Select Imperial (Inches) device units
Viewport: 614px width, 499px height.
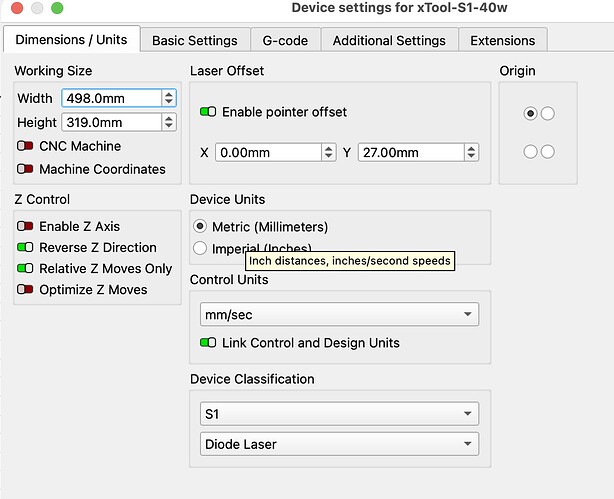(200, 248)
